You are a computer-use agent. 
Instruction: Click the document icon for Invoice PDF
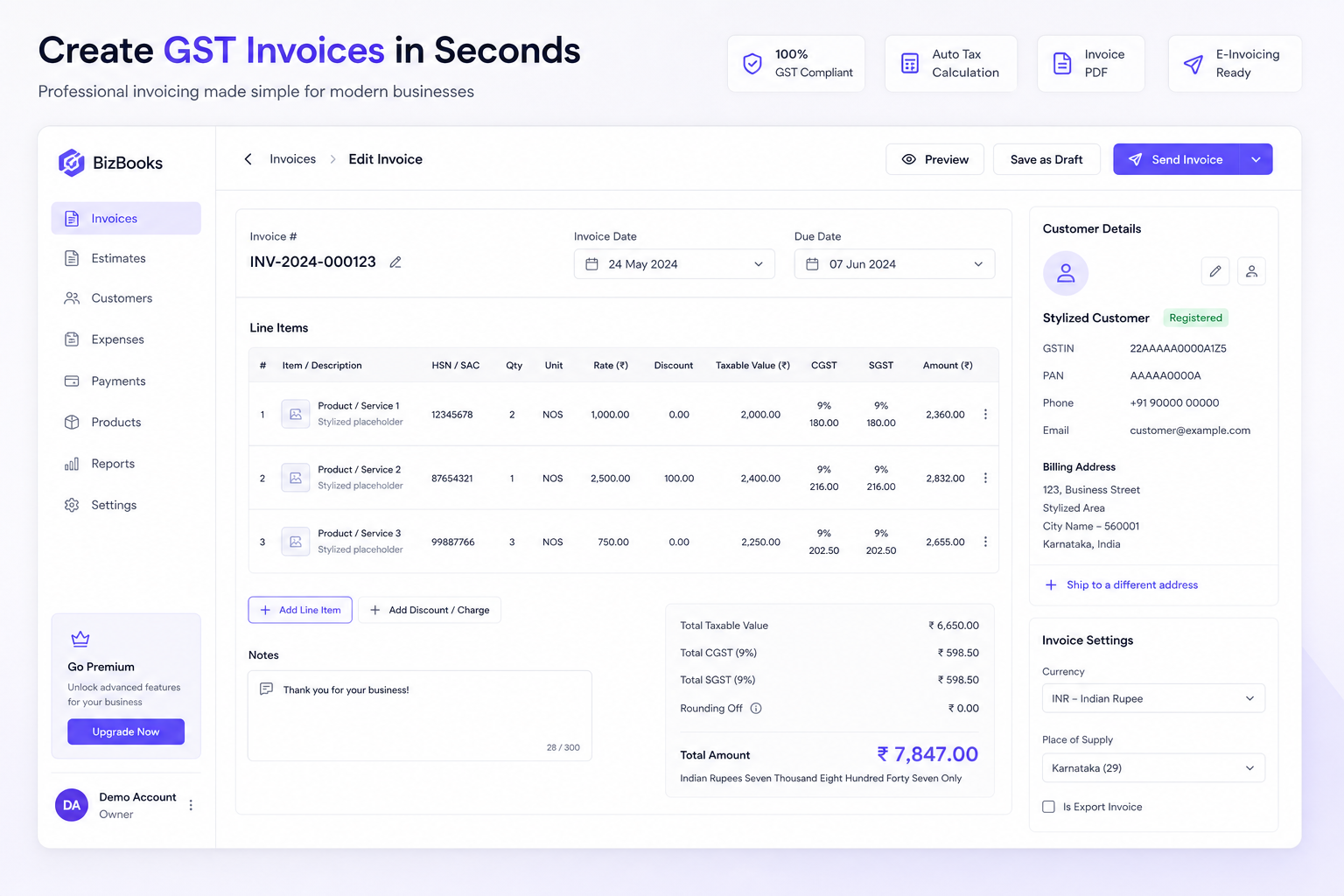click(1062, 63)
